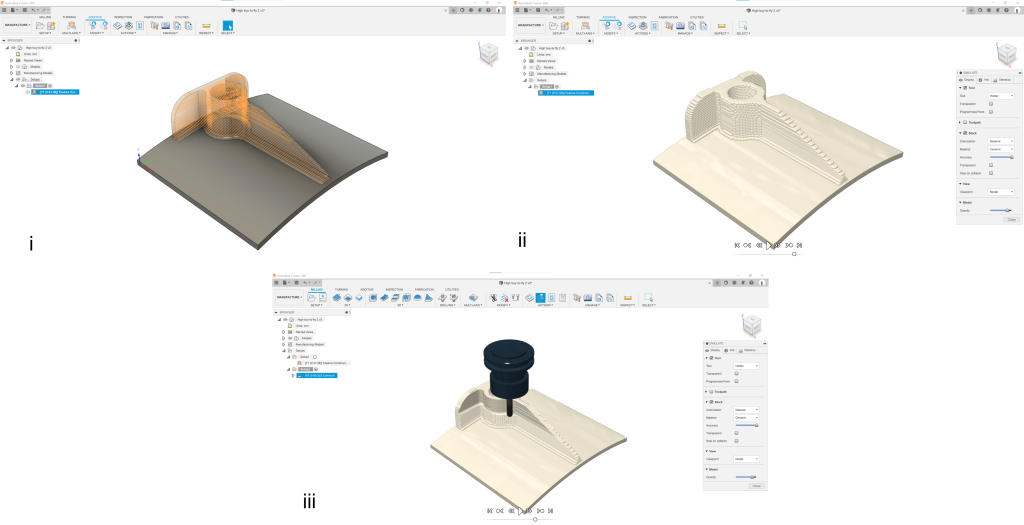
Task: Open the Material Ceramic dropdown in screenshot ii
Action: point(1001,149)
